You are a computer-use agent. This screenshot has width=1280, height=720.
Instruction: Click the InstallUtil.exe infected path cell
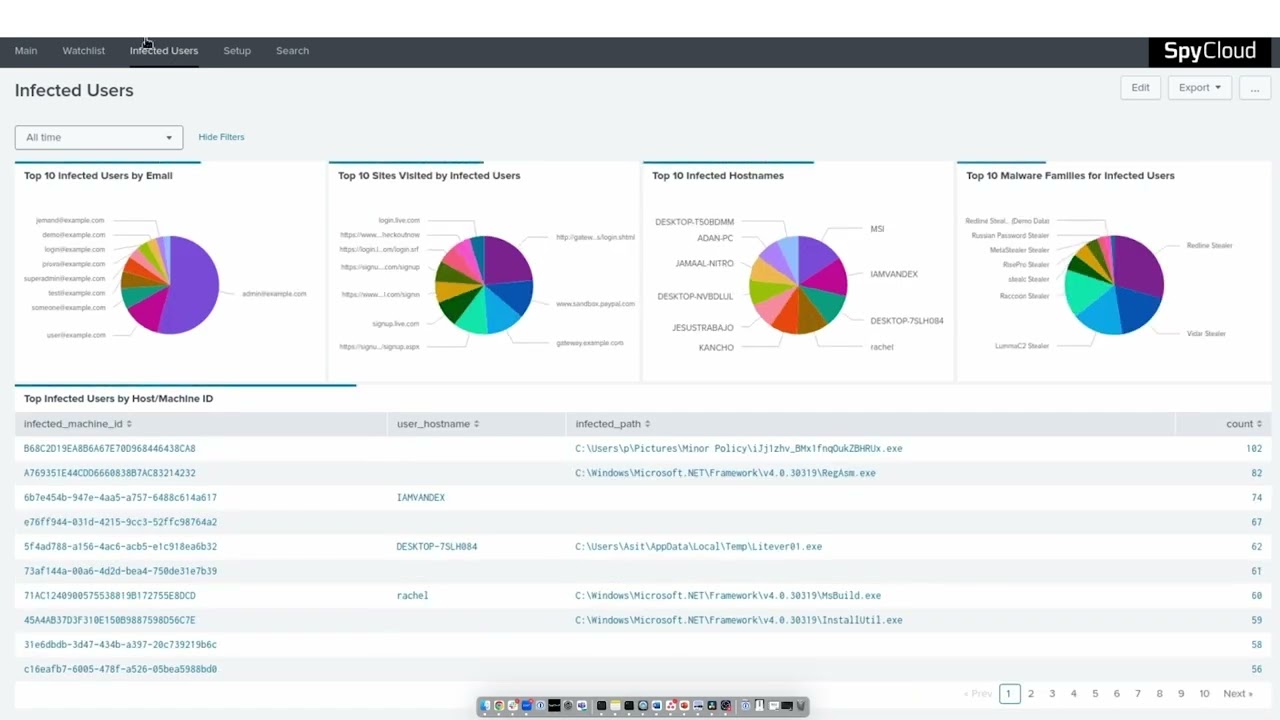click(x=739, y=620)
